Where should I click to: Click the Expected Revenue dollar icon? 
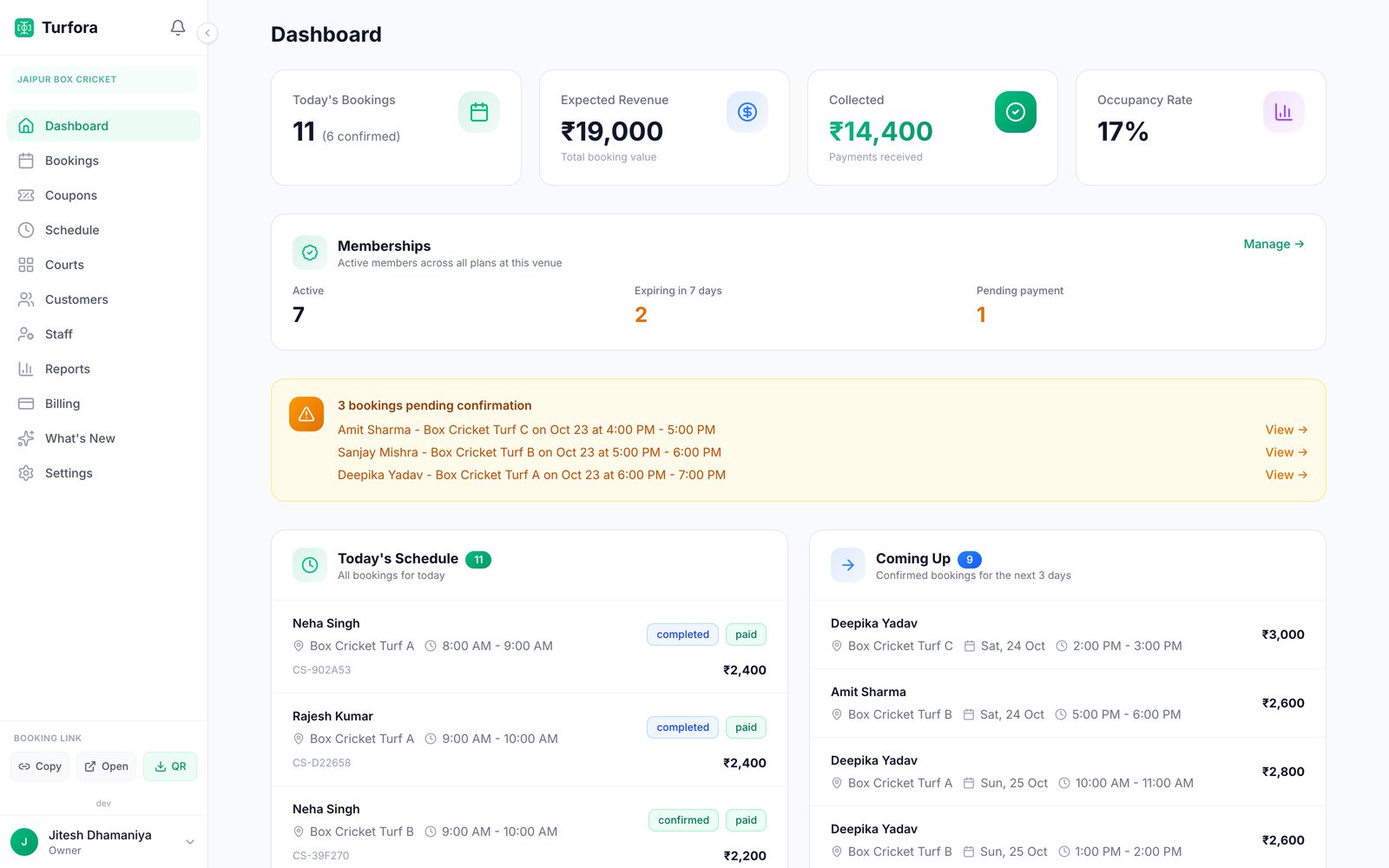(x=747, y=112)
